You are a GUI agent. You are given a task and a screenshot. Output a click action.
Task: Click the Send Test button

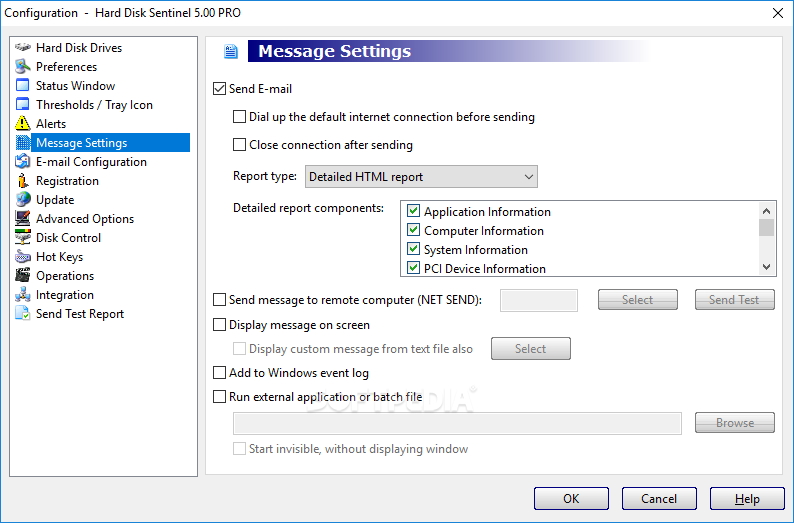pos(734,300)
